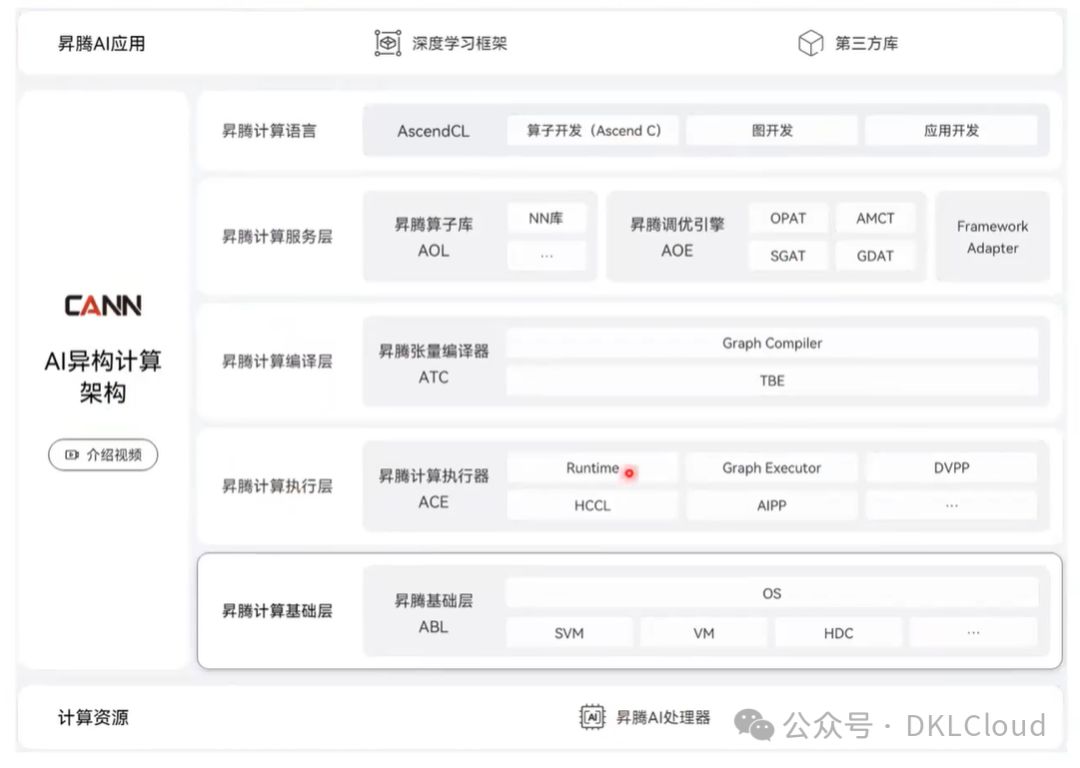Click the OPAT tuning tool box
The width and height of the screenshot is (1080, 768).
coord(788,218)
